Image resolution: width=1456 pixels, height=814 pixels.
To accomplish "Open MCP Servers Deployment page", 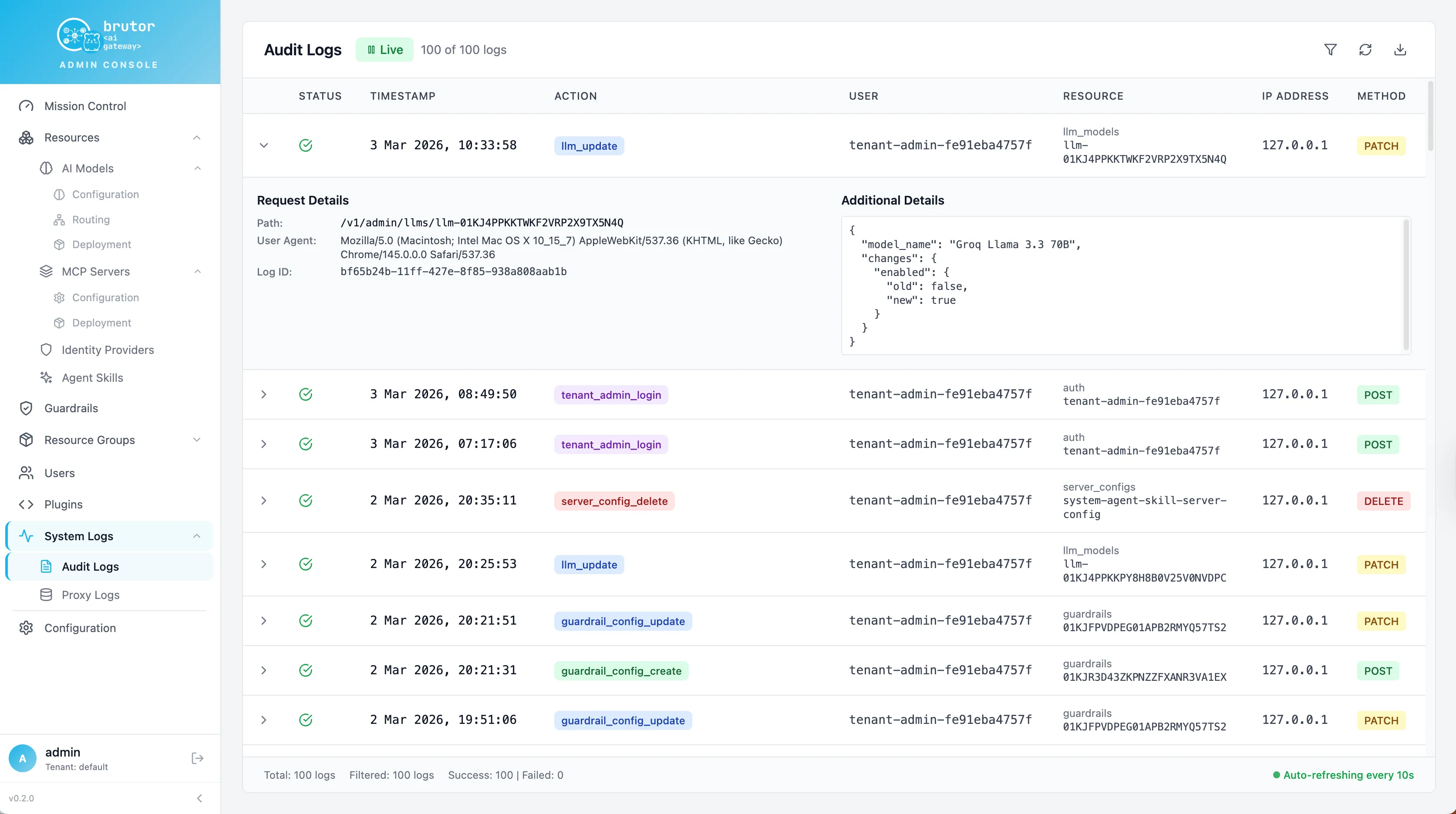I will [x=102, y=323].
